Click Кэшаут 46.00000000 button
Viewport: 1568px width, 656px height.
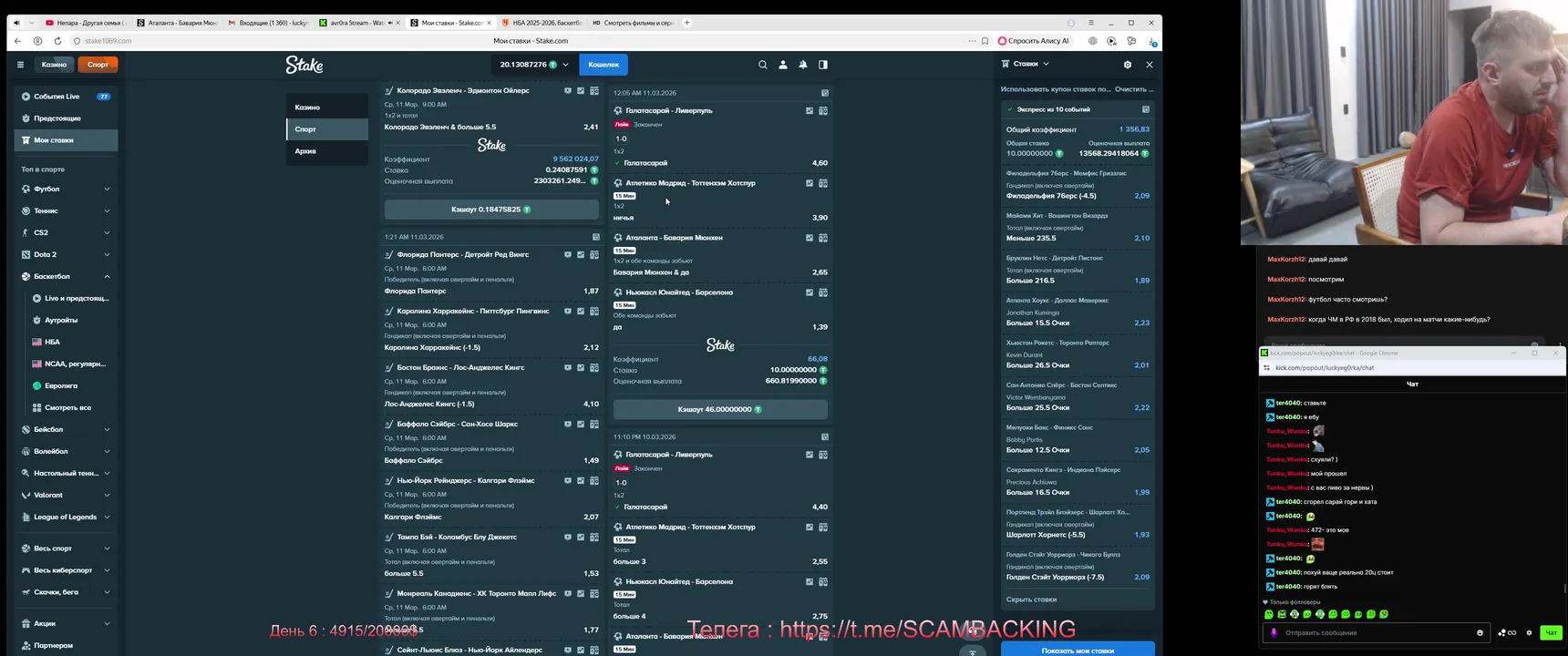pos(720,410)
